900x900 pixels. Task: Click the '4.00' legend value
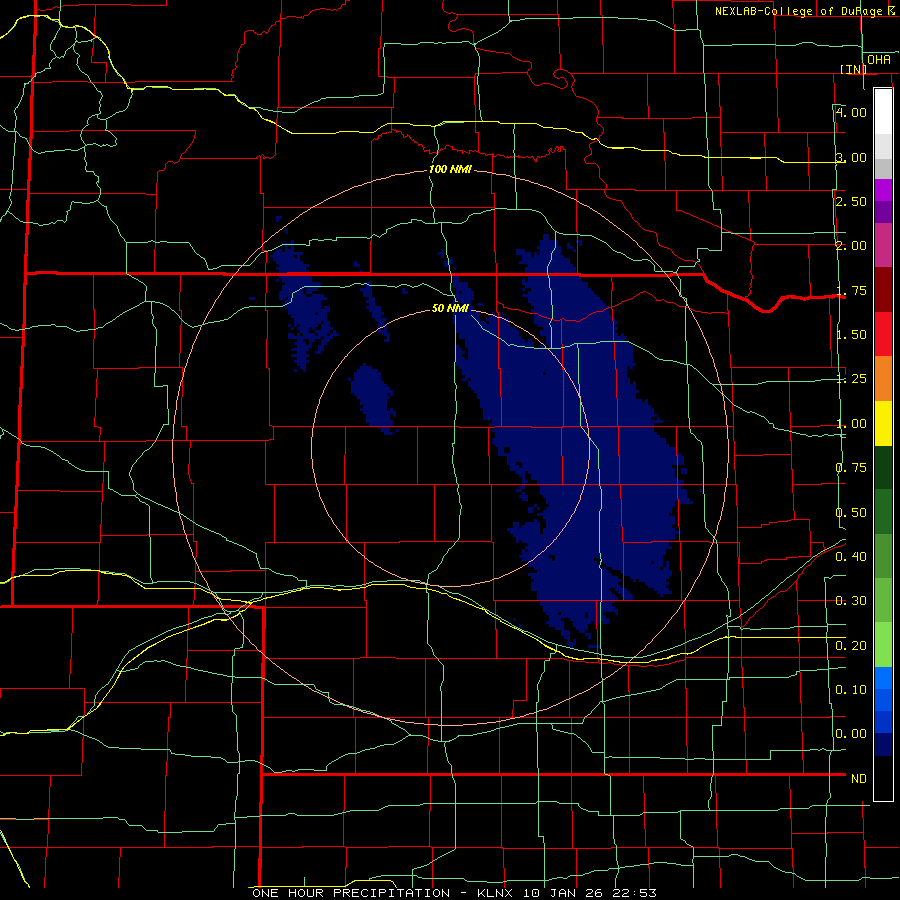point(851,112)
